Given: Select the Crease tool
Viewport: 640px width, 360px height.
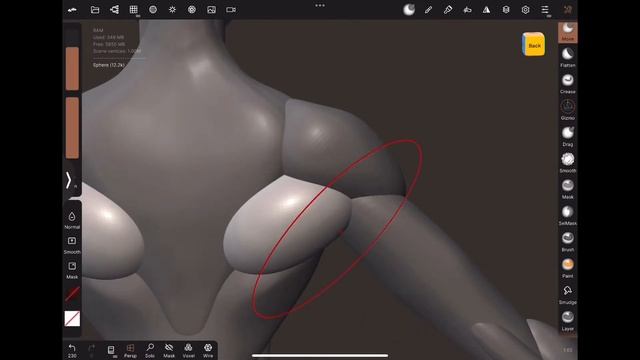Looking at the screenshot, I should coord(568,84).
